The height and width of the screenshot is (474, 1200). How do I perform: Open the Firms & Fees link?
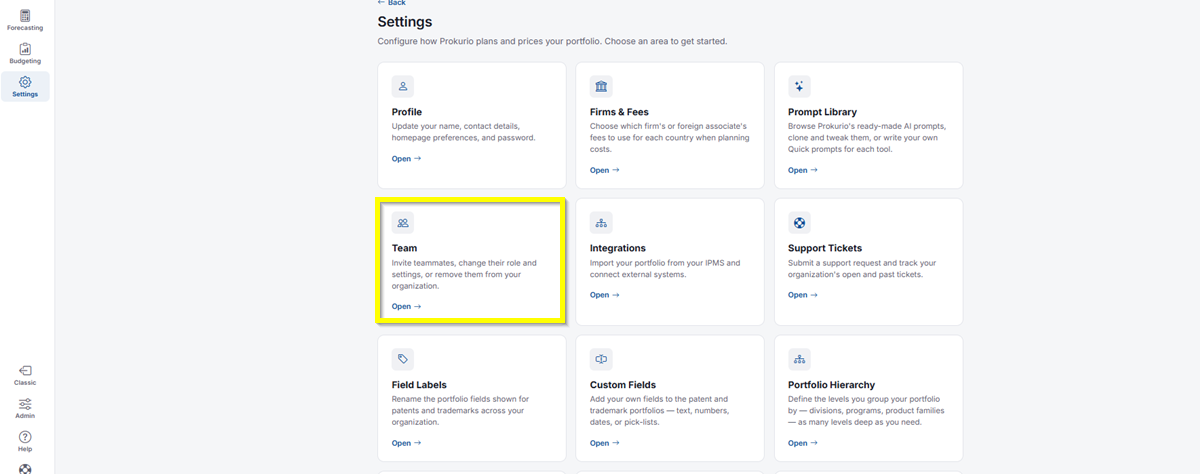[x=604, y=170]
